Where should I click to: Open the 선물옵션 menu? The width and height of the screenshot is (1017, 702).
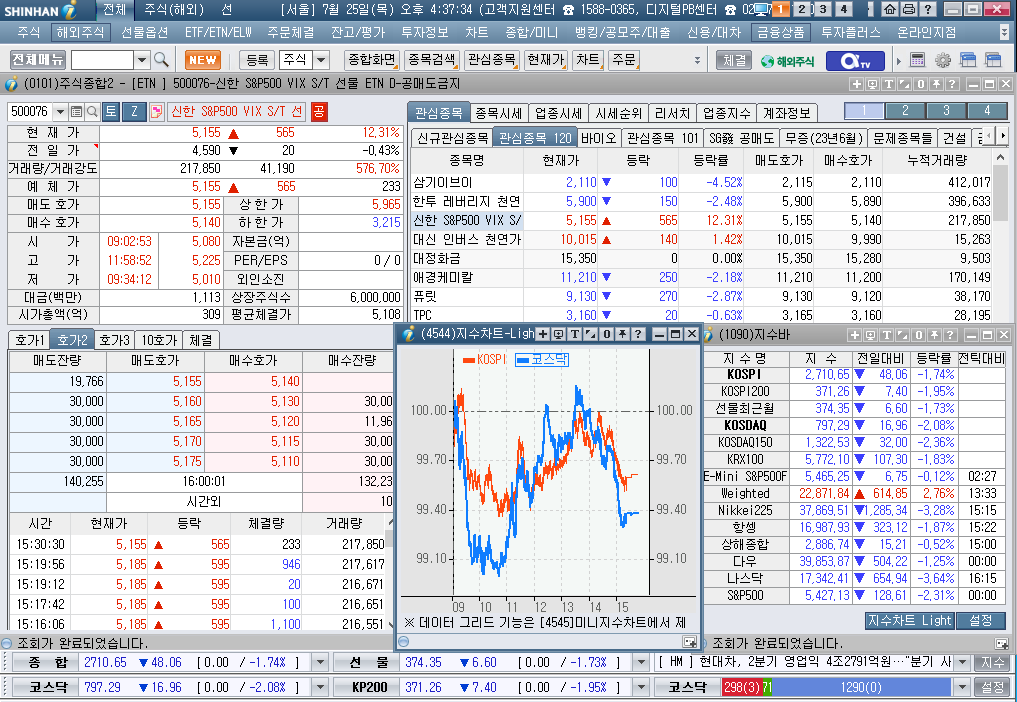click(145, 32)
